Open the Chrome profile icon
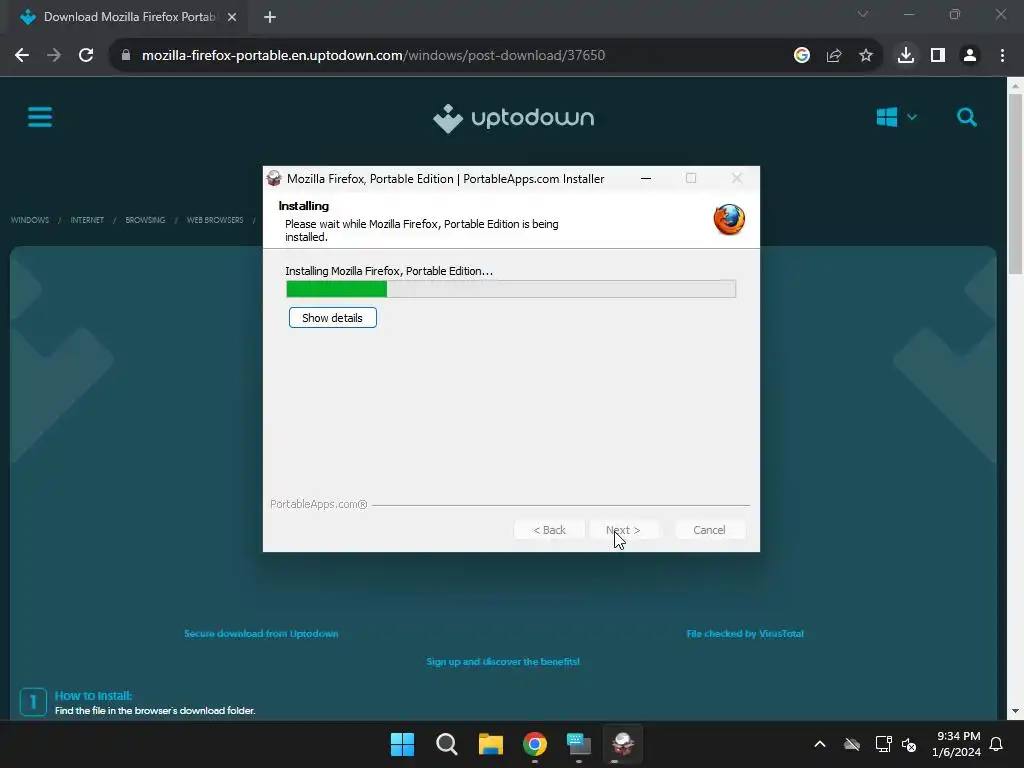Viewport: 1024px width, 768px height. point(970,56)
